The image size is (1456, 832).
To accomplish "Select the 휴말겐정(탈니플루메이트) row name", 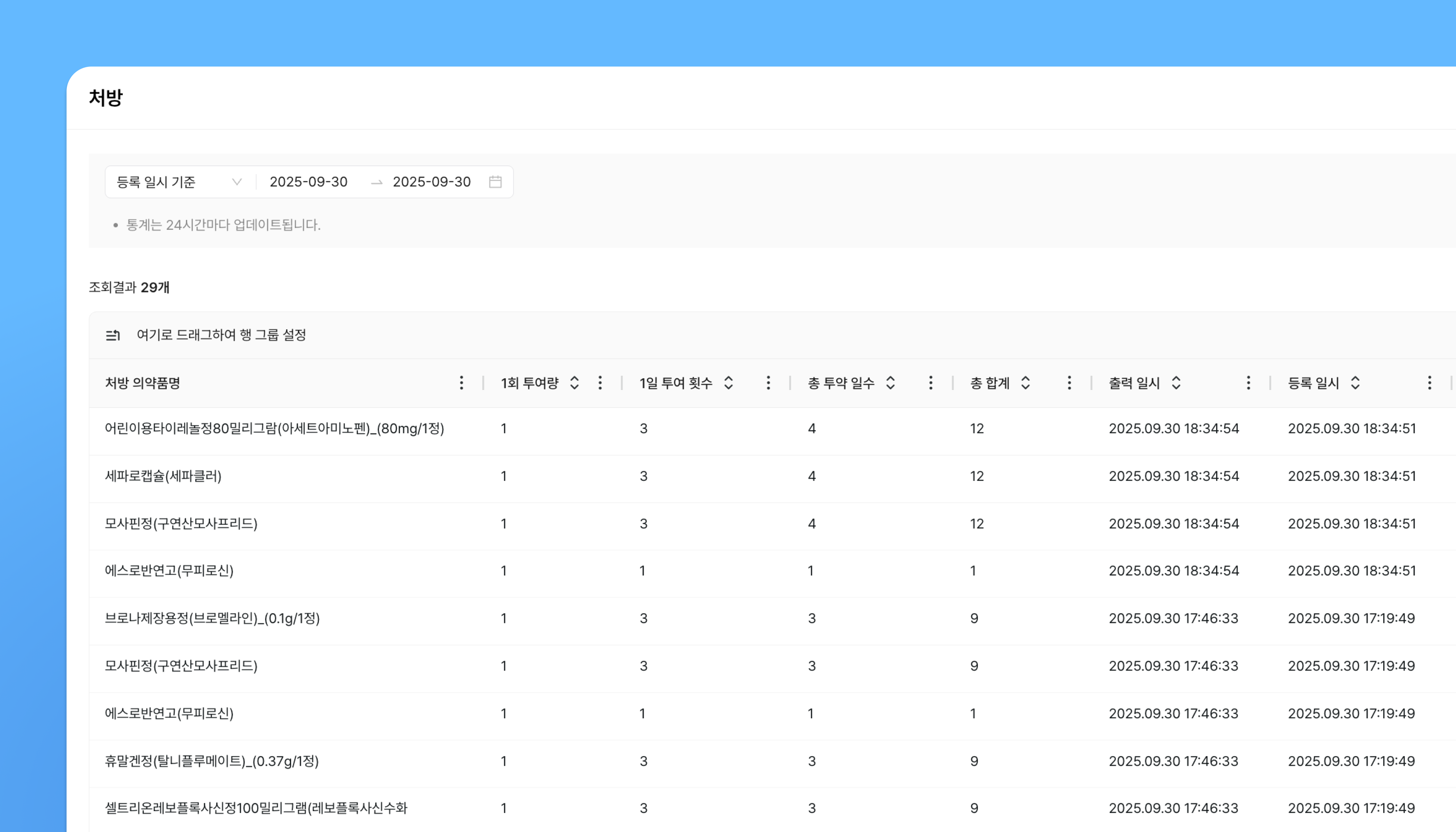I will (211, 761).
